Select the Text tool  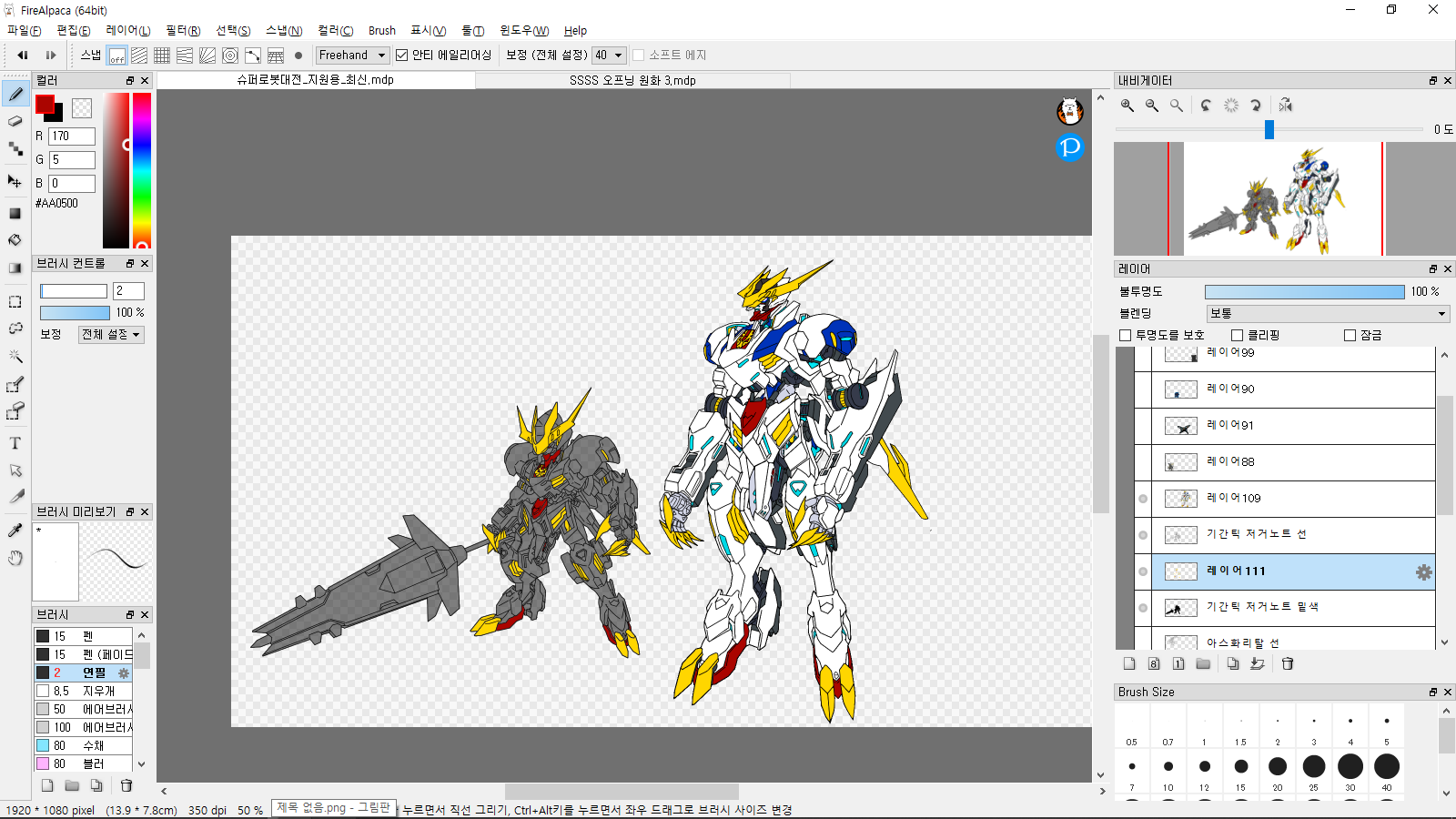15,443
